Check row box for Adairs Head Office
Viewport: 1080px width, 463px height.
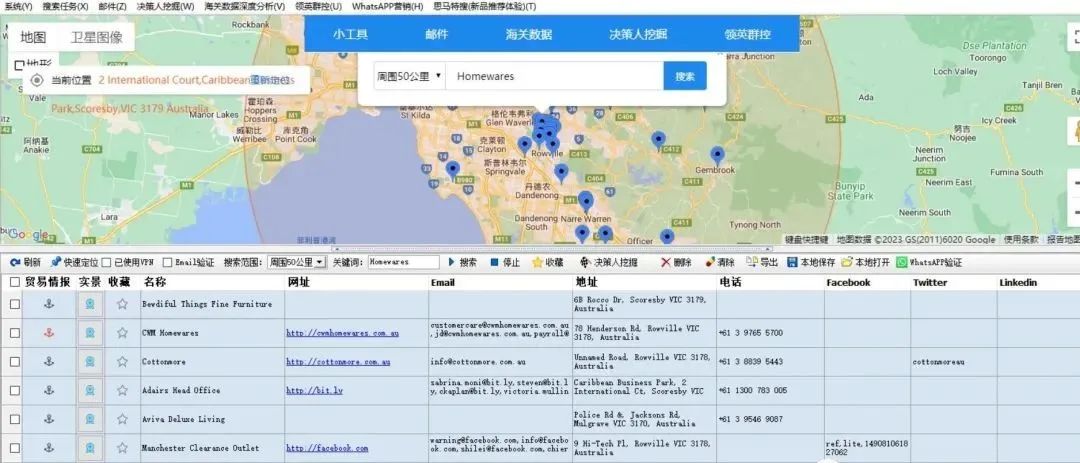(x=15, y=390)
